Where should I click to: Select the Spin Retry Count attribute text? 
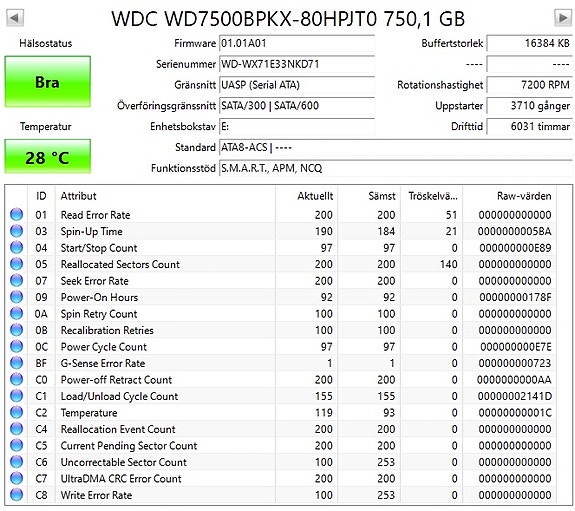click(99, 314)
